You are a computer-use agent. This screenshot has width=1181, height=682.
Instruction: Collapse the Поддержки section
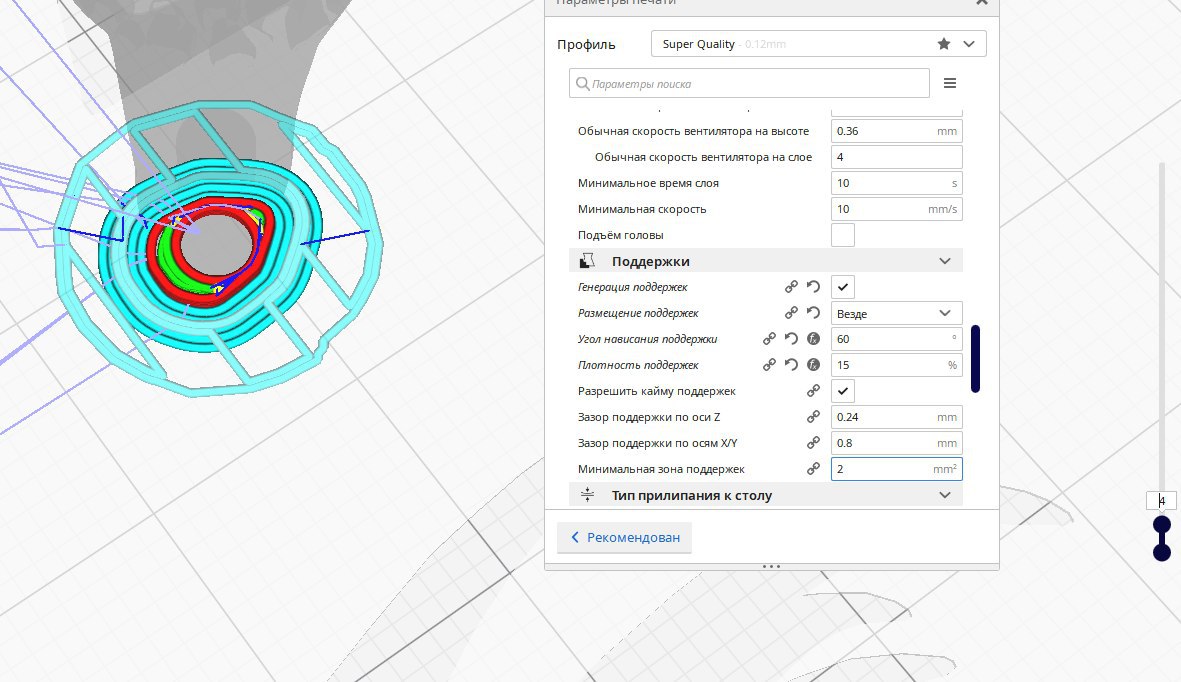tap(944, 261)
